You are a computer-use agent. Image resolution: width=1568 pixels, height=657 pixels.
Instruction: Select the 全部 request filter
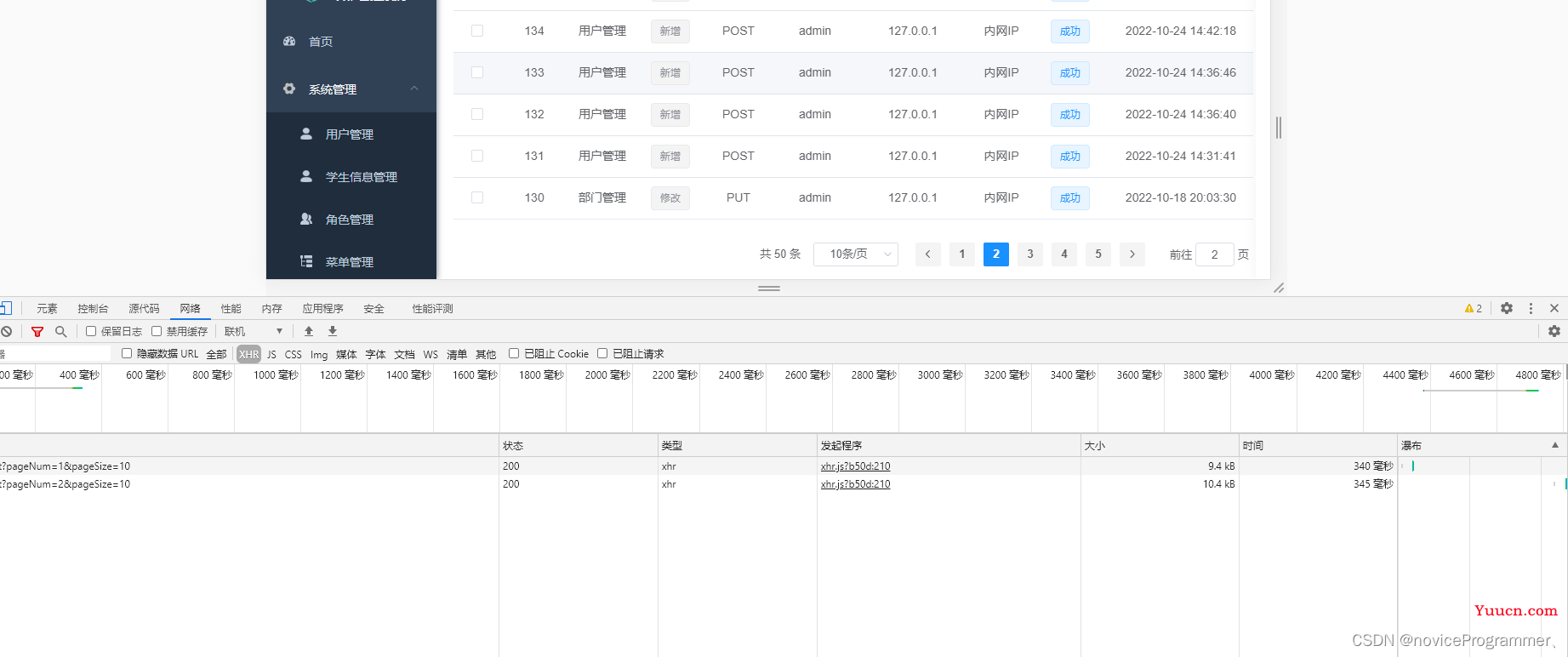click(216, 354)
